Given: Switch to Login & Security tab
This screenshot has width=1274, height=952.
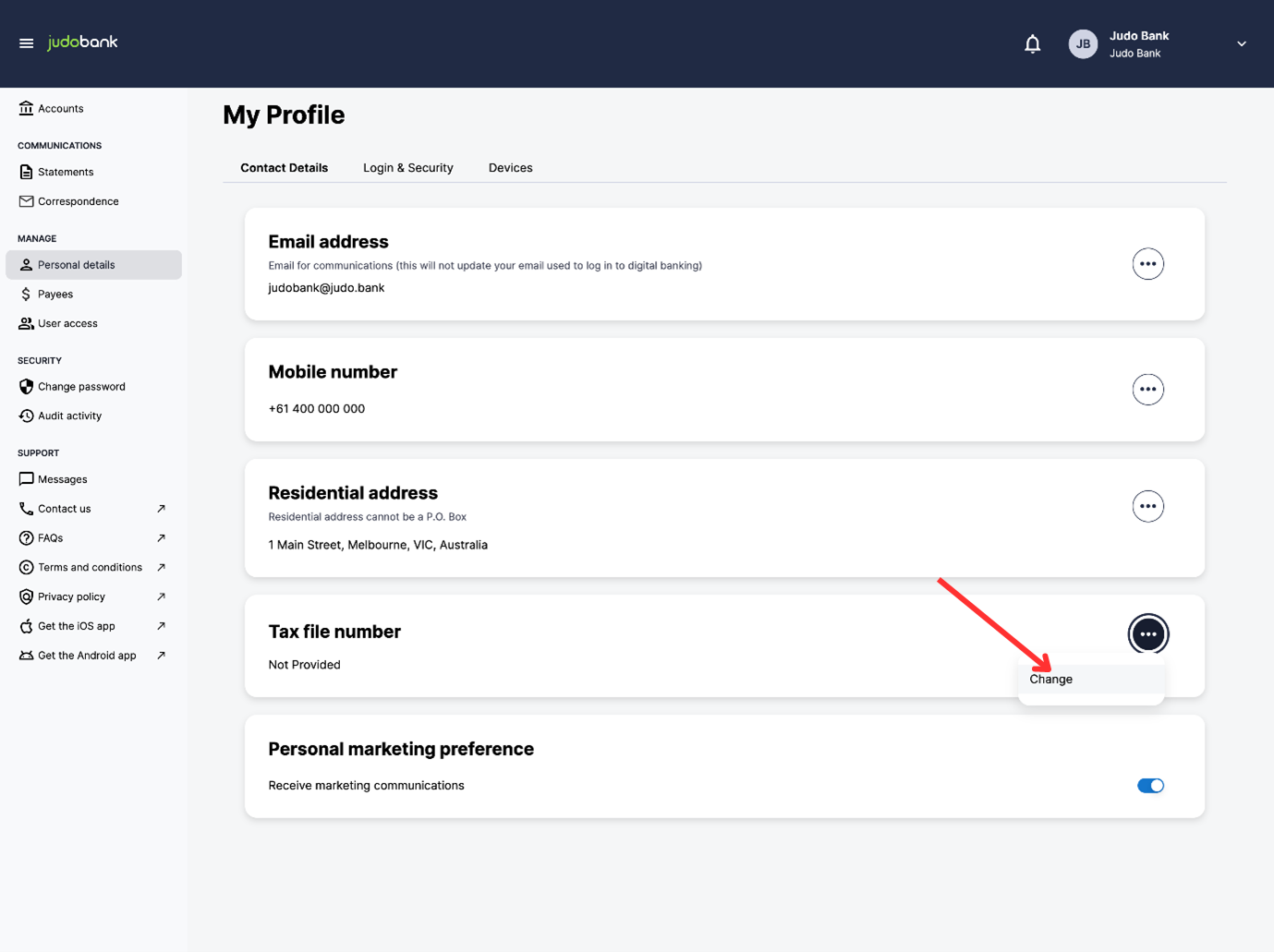Looking at the screenshot, I should click(x=408, y=168).
